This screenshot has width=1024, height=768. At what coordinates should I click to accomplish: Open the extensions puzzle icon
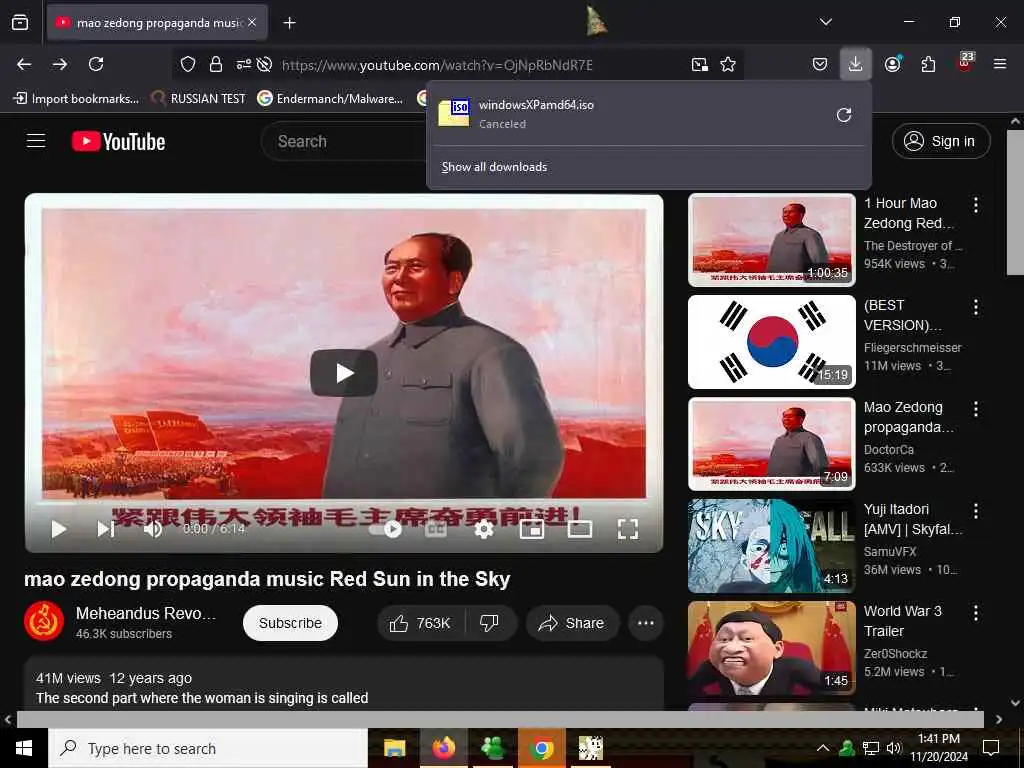pos(928,64)
